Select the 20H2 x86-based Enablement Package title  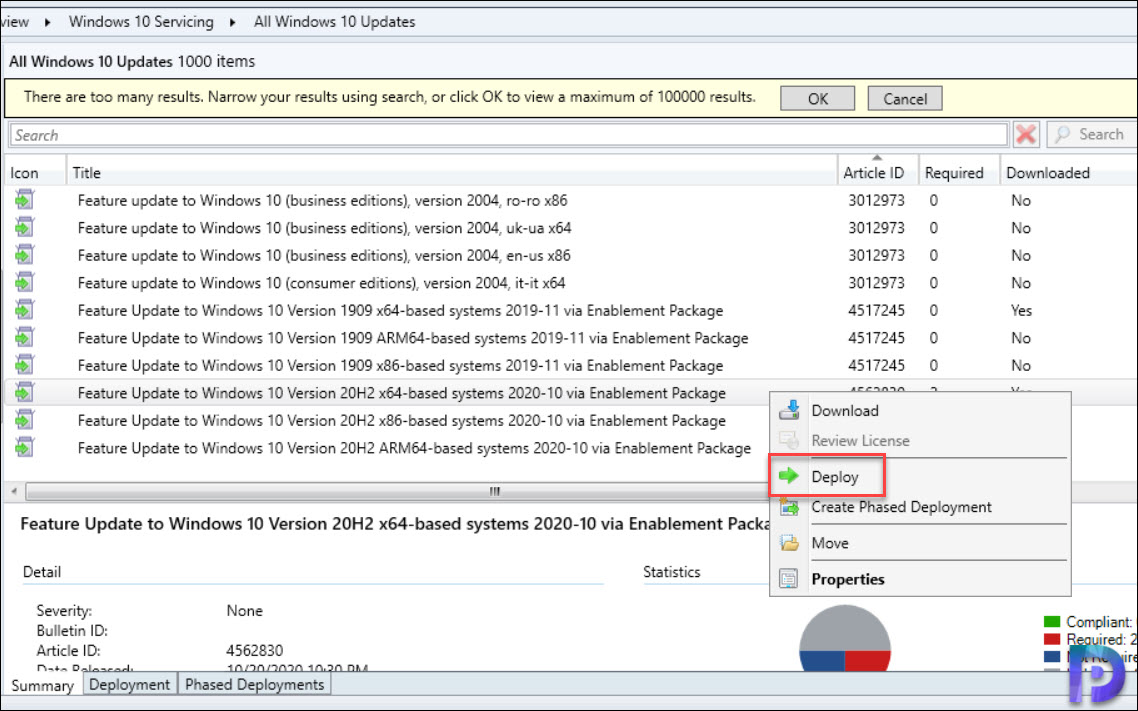click(401, 421)
